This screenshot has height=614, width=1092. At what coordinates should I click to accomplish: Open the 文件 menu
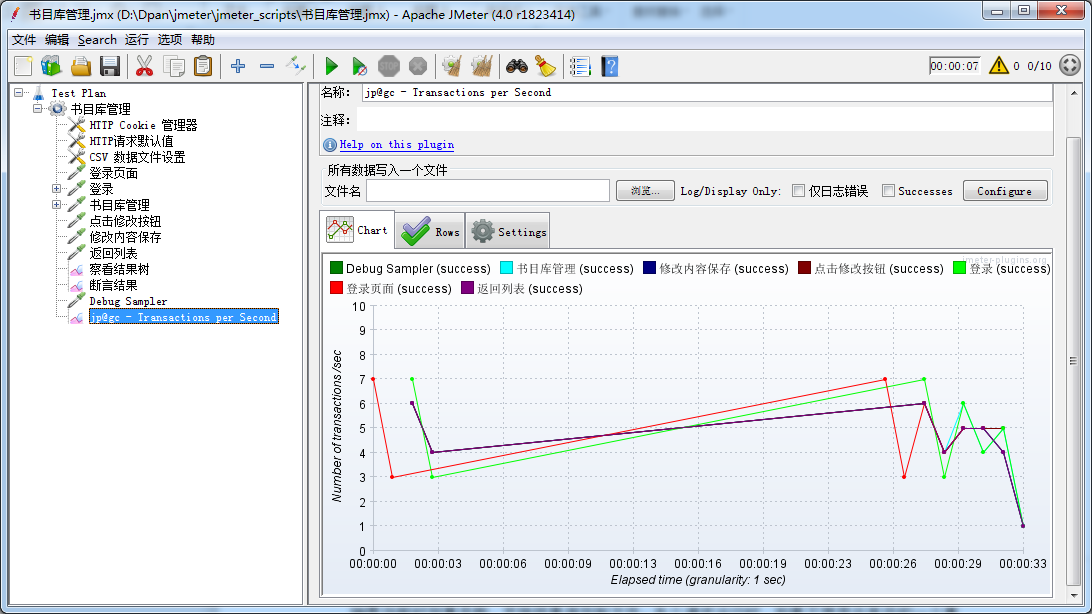tap(24, 40)
